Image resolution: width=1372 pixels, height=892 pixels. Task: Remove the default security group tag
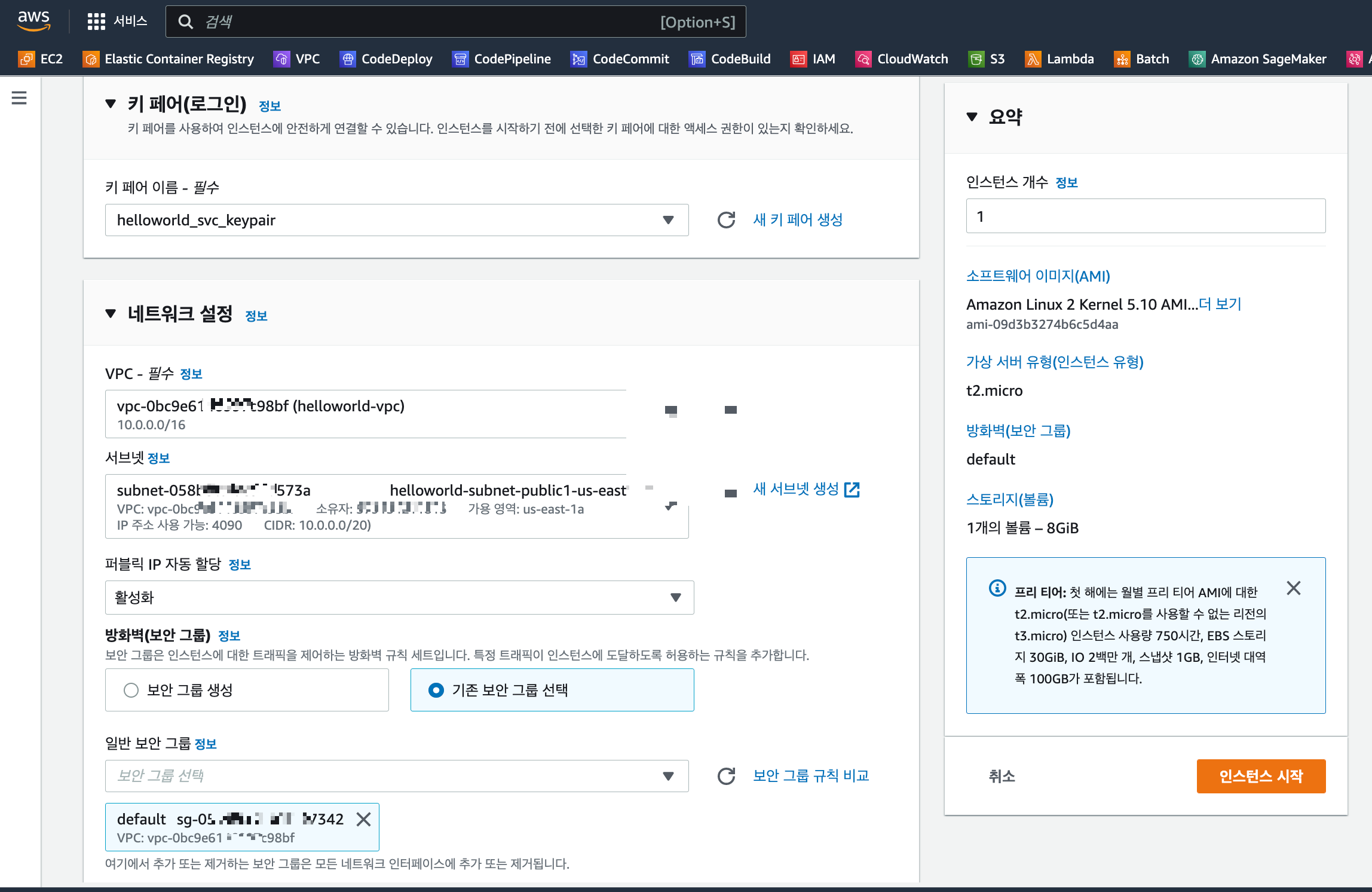click(x=363, y=819)
